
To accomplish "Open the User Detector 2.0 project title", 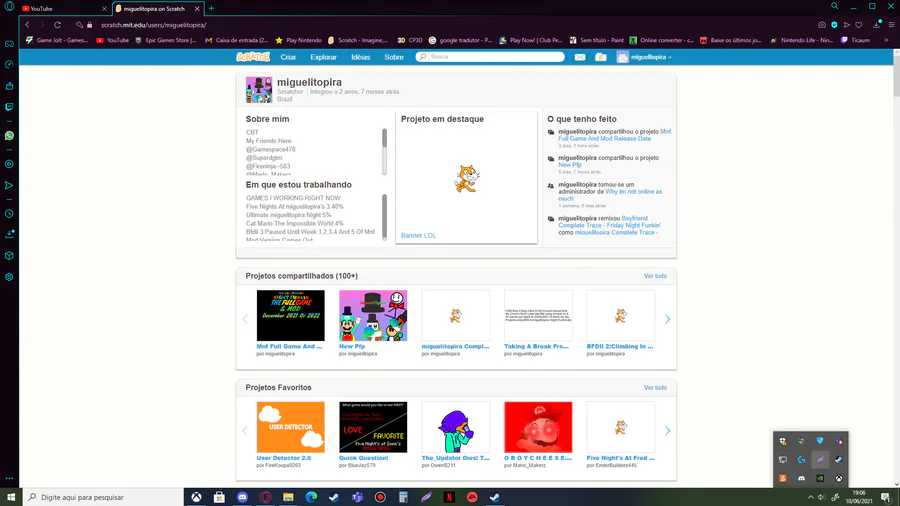I will point(284,458).
